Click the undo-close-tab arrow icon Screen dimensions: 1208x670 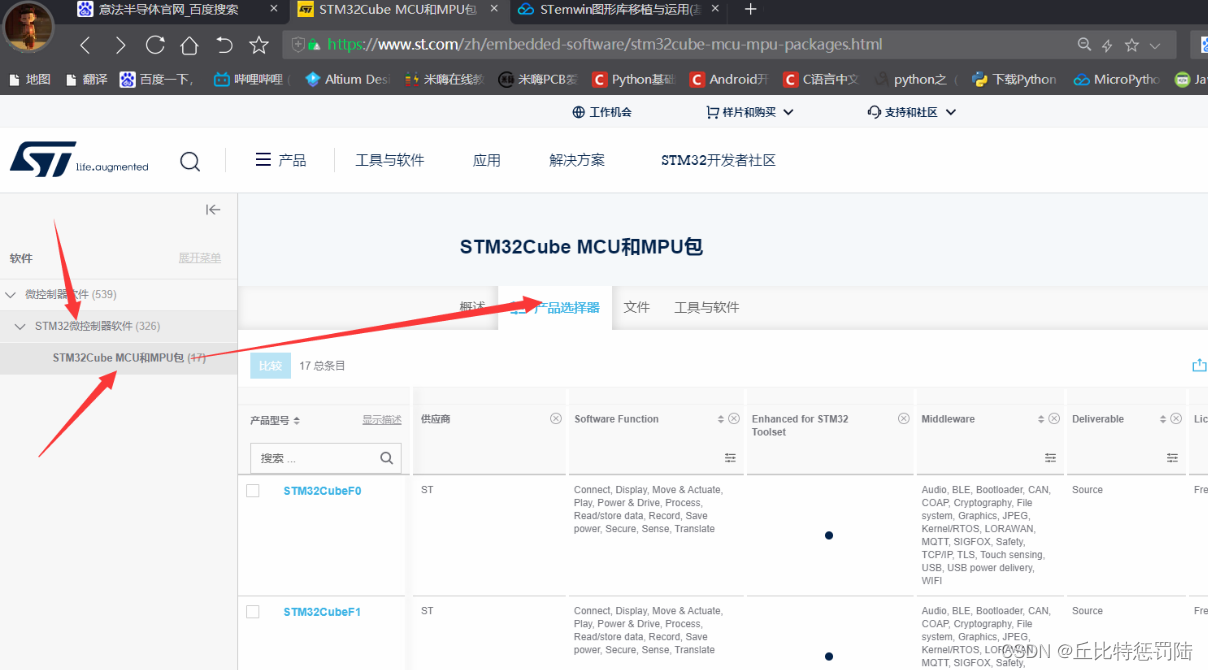pos(224,45)
